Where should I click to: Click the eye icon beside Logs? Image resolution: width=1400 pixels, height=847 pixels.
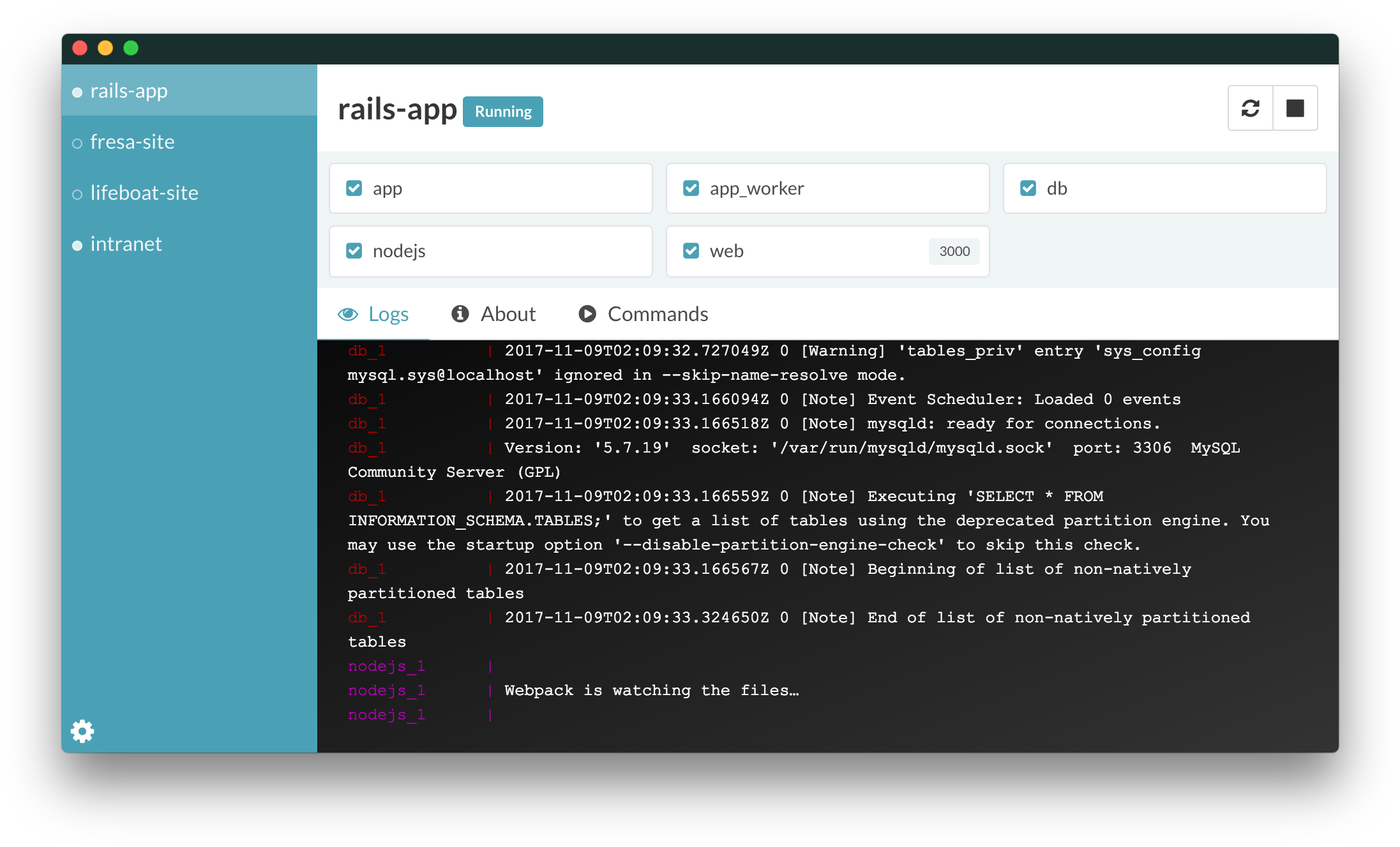pos(348,313)
